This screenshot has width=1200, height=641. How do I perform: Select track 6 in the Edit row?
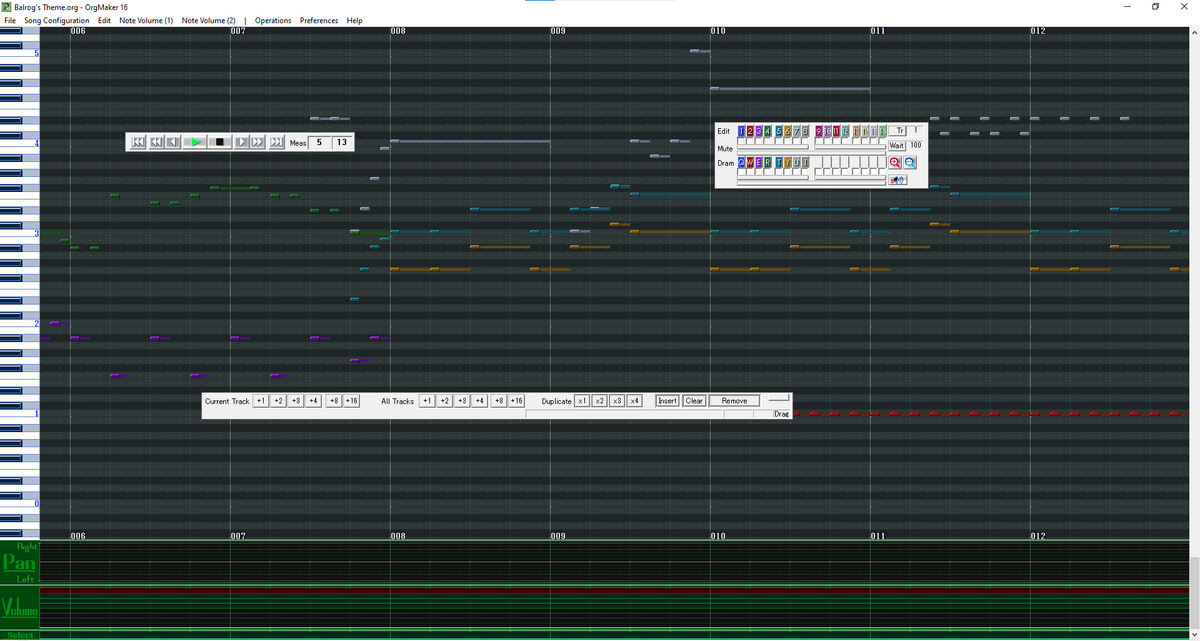pos(786,131)
